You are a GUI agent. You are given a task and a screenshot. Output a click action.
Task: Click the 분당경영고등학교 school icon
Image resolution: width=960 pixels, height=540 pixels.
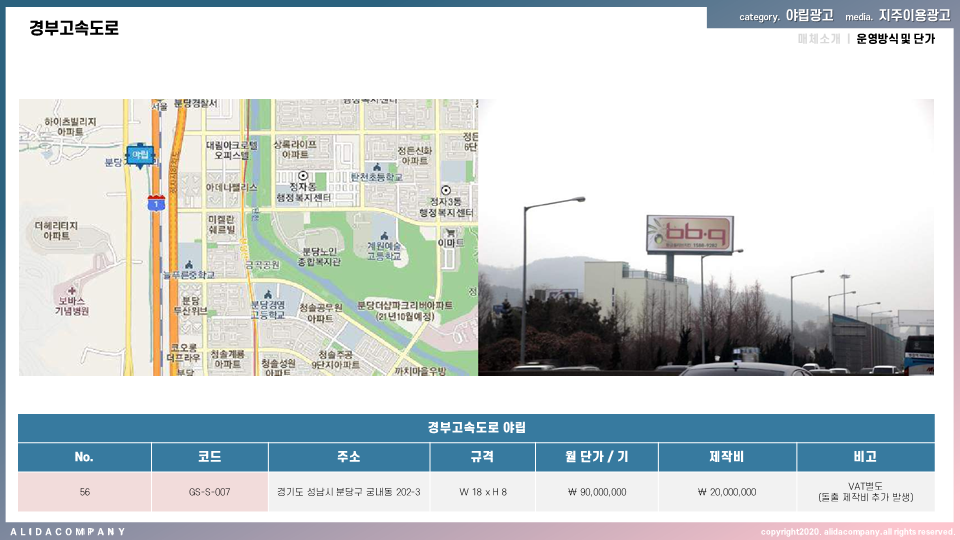[267, 294]
